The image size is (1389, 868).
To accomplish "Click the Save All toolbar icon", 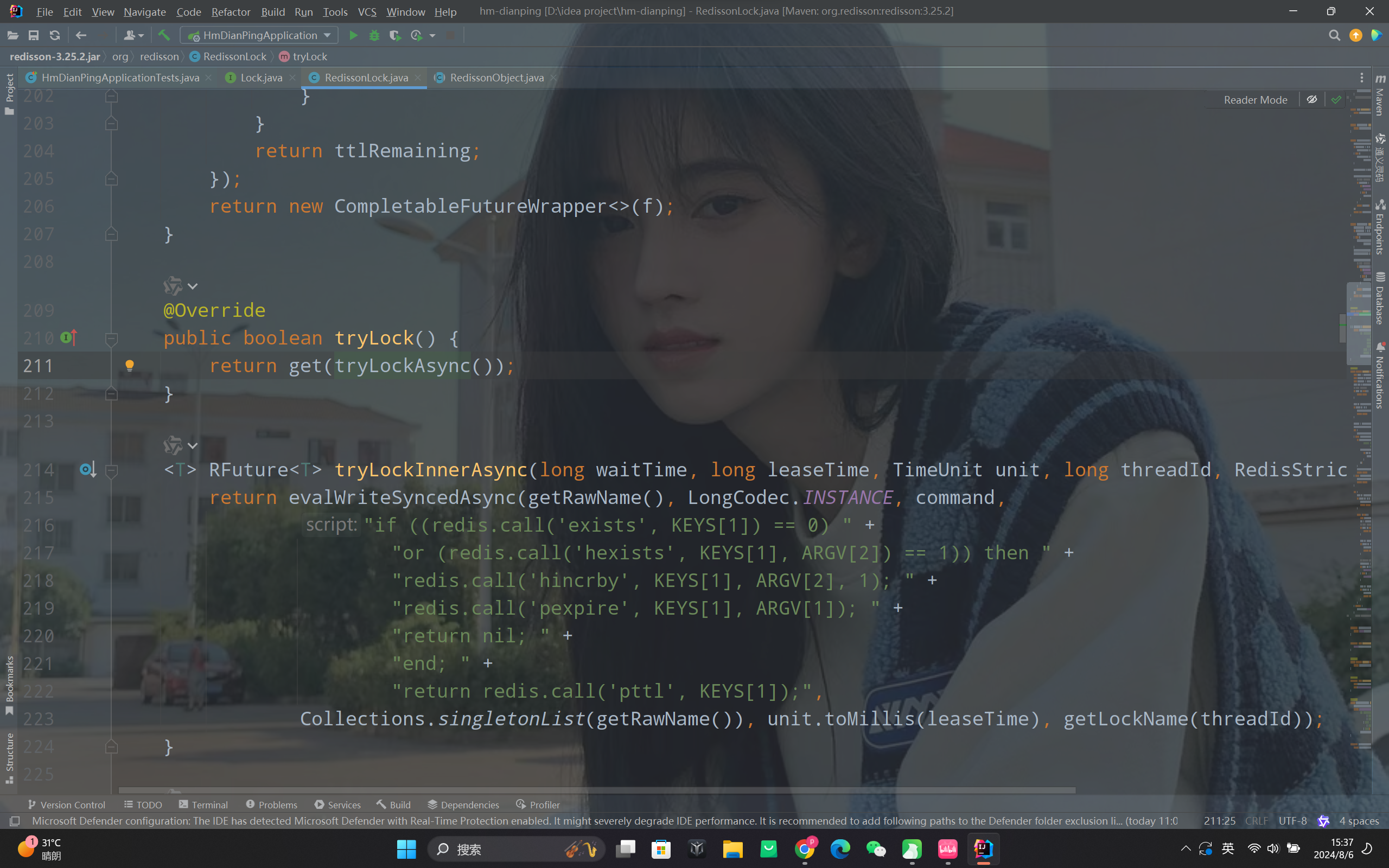I will (34, 36).
